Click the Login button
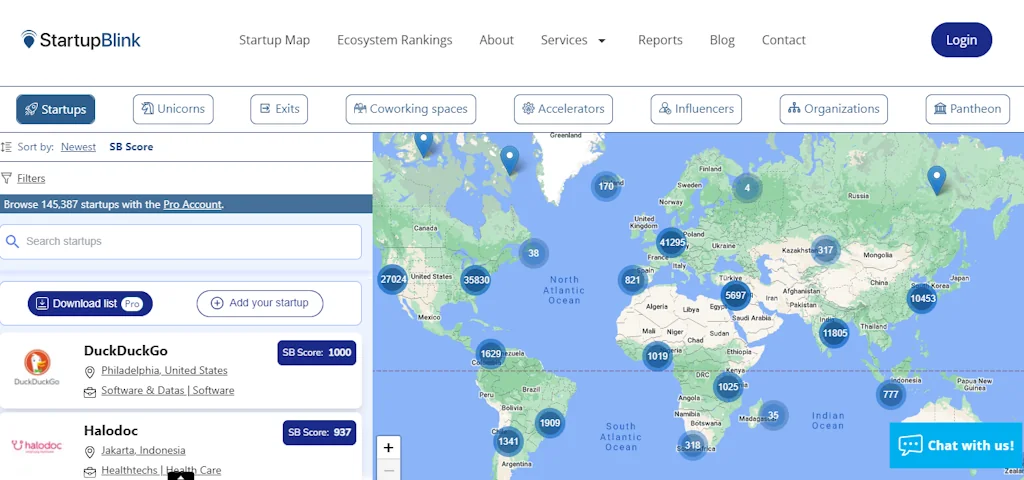The image size is (1024, 480). coord(961,40)
